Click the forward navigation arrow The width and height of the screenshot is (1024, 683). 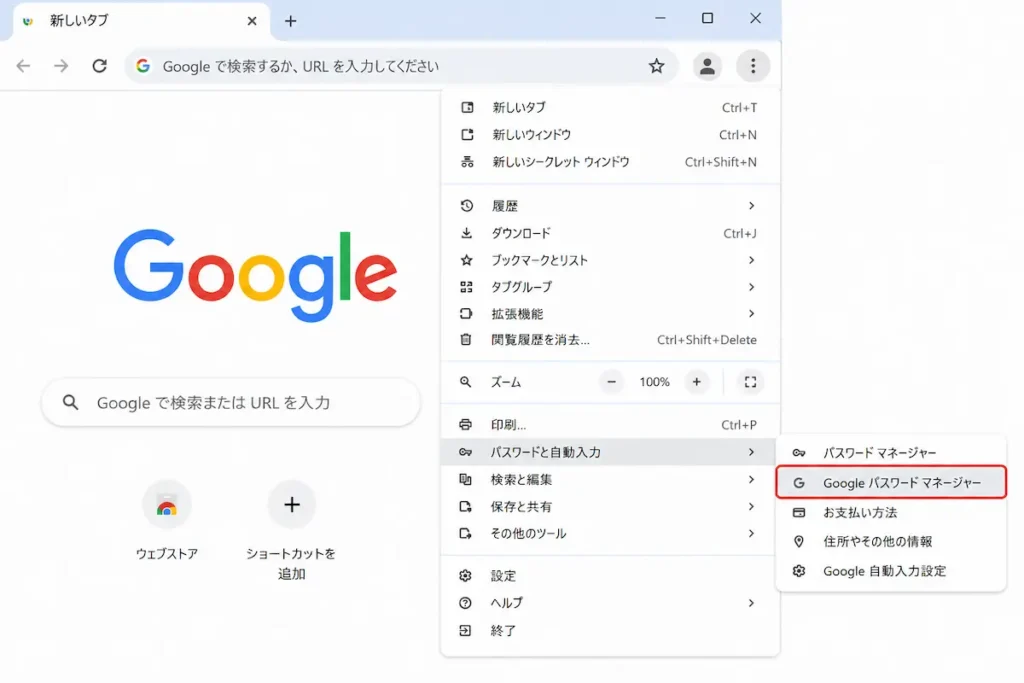(61, 66)
